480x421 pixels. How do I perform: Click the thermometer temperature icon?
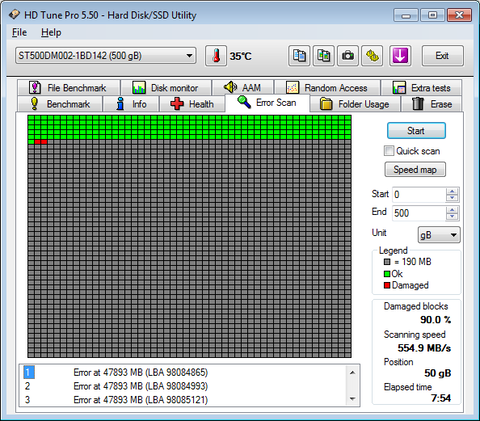tap(216, 56)
